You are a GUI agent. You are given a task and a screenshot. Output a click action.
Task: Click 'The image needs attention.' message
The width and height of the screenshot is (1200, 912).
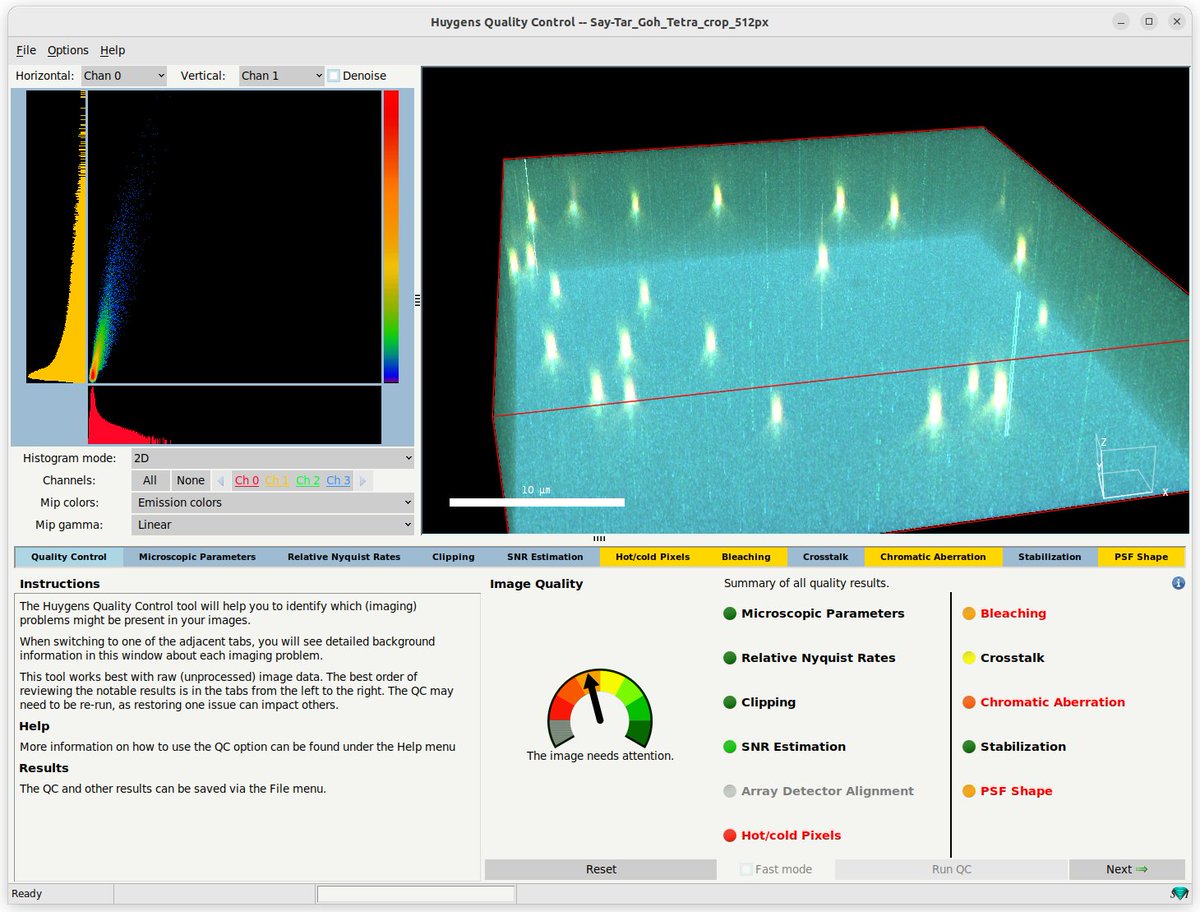click(600, 756)
